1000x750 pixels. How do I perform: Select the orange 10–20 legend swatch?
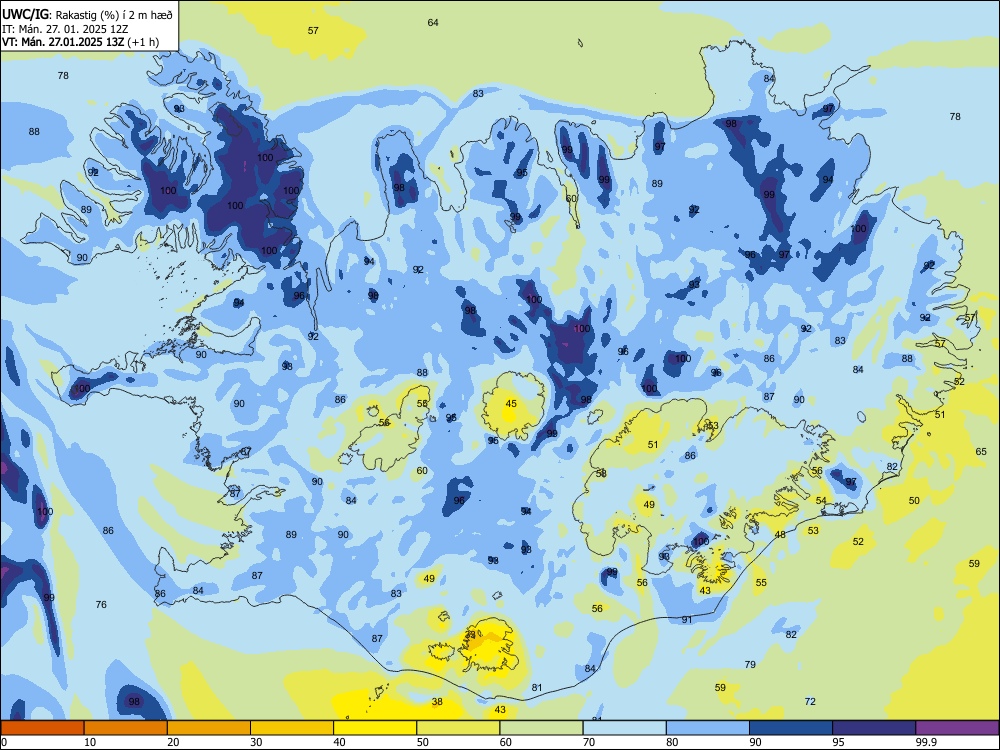(x=126, y=728)
